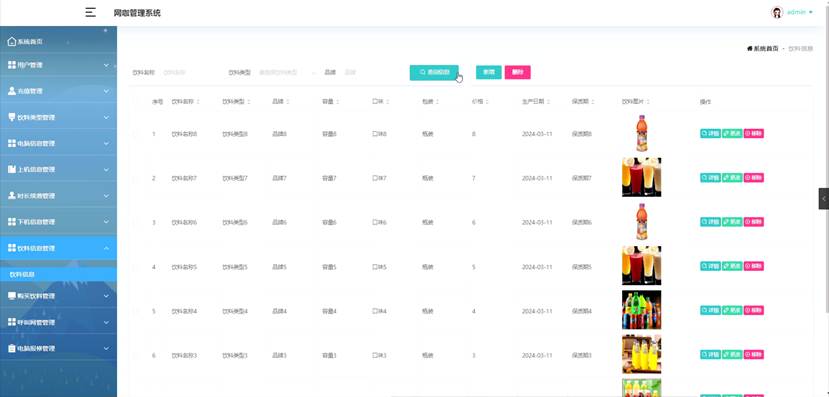The height and width of the screenshot is (397, 829).
Task: Sort by the 包装 column arrows
Action: pyautogui.click(x=437, y=101)
